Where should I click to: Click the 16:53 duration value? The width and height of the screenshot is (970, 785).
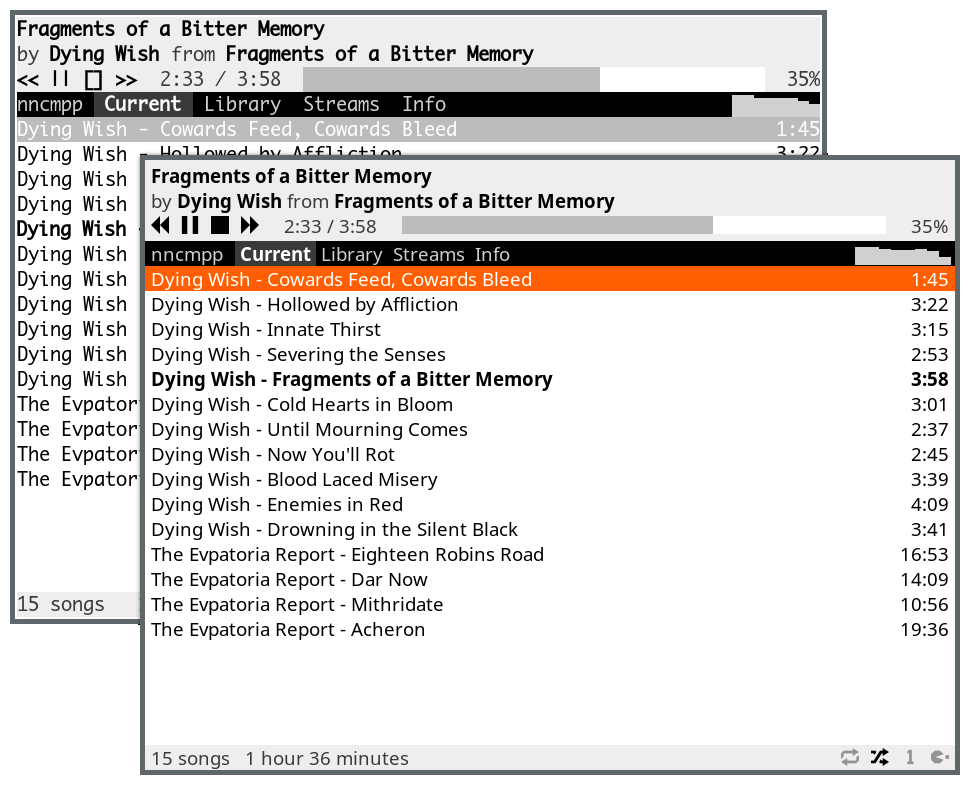click(924, 554)
